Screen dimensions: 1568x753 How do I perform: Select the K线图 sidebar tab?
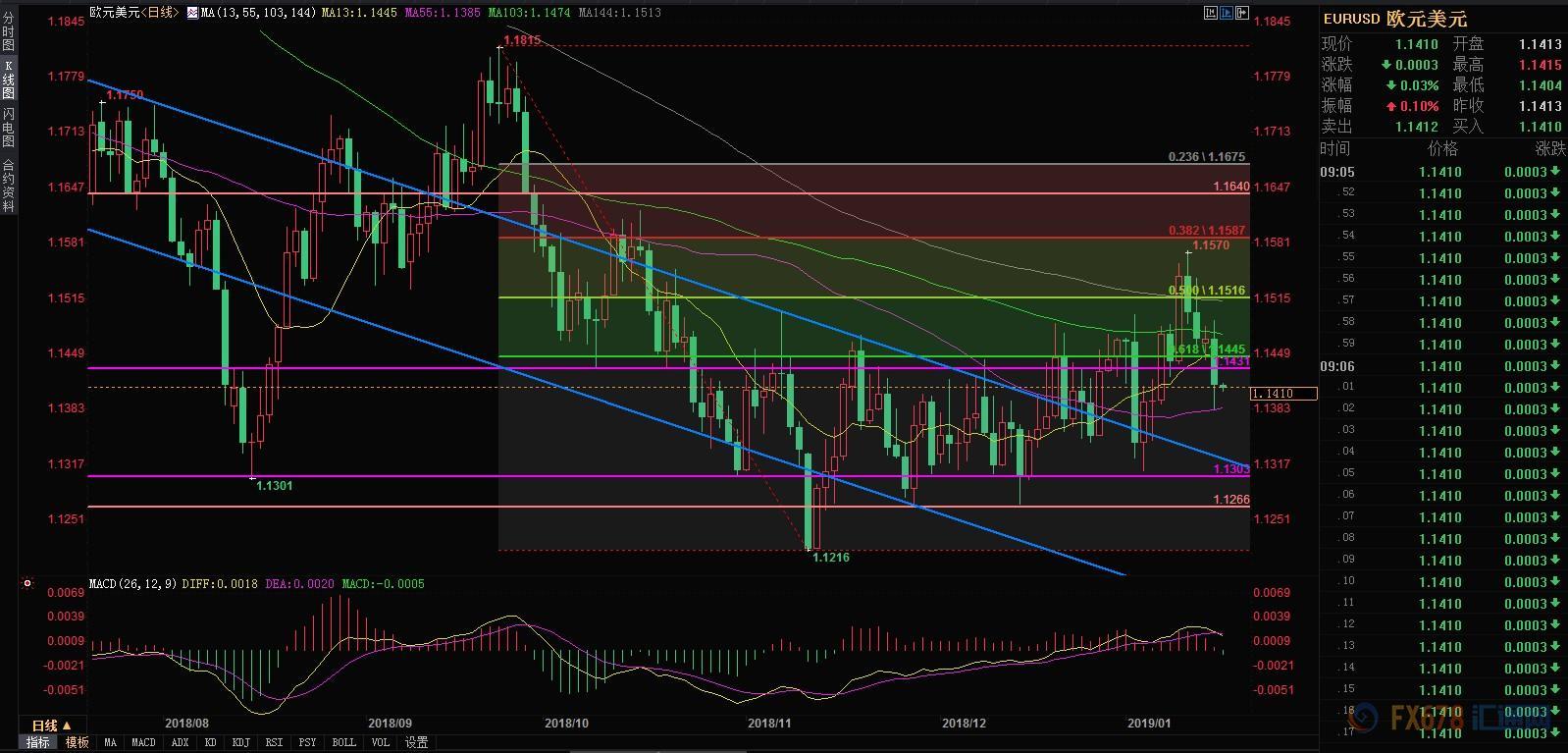click(x=8, y=80)
